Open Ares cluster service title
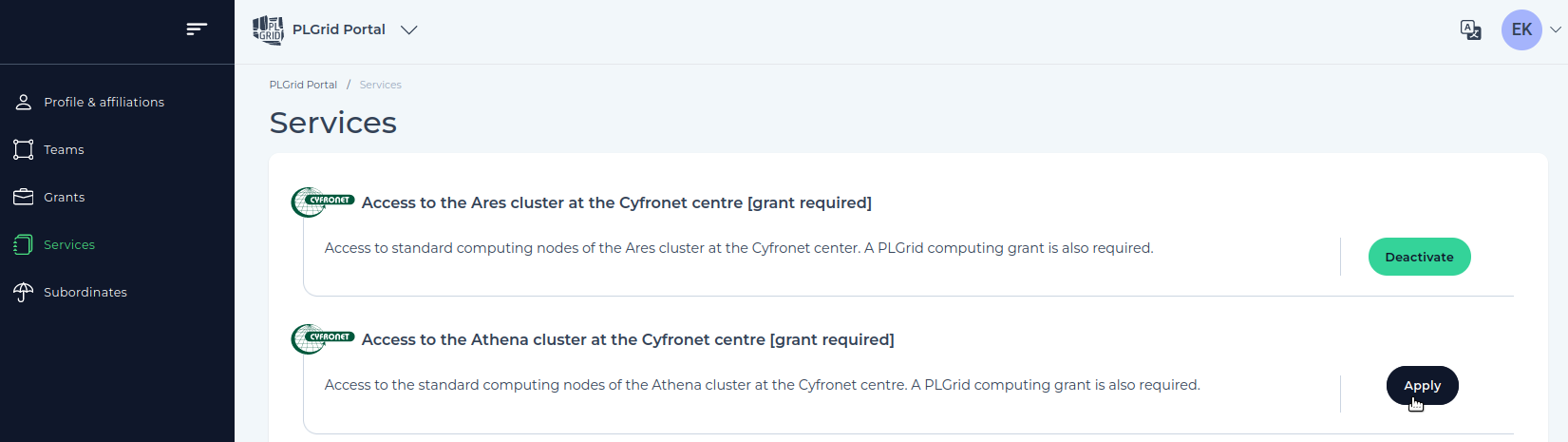The height and width of the screenshot is (442, 1568). [616, 202]
